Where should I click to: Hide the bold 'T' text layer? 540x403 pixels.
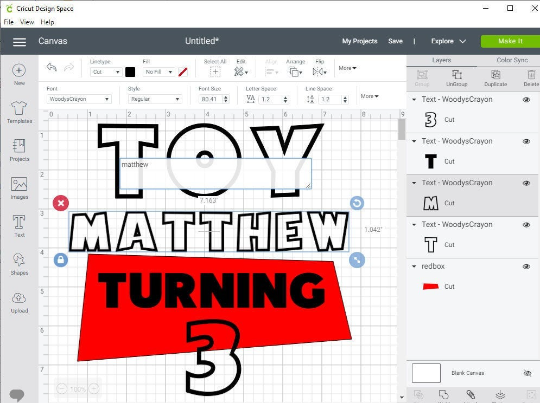coord(526,141)
